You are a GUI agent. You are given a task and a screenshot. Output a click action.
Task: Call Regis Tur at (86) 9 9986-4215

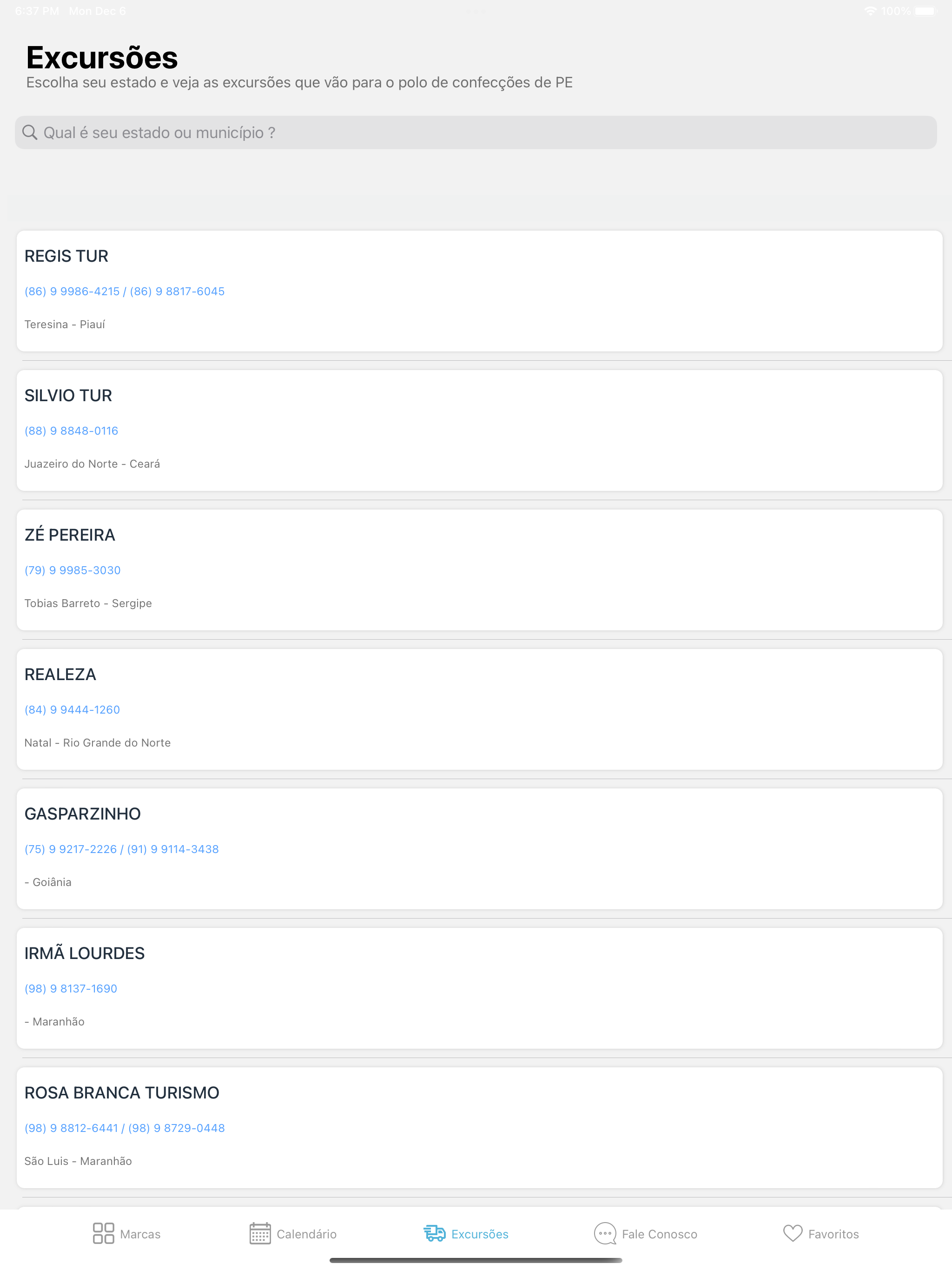[73, 291]
